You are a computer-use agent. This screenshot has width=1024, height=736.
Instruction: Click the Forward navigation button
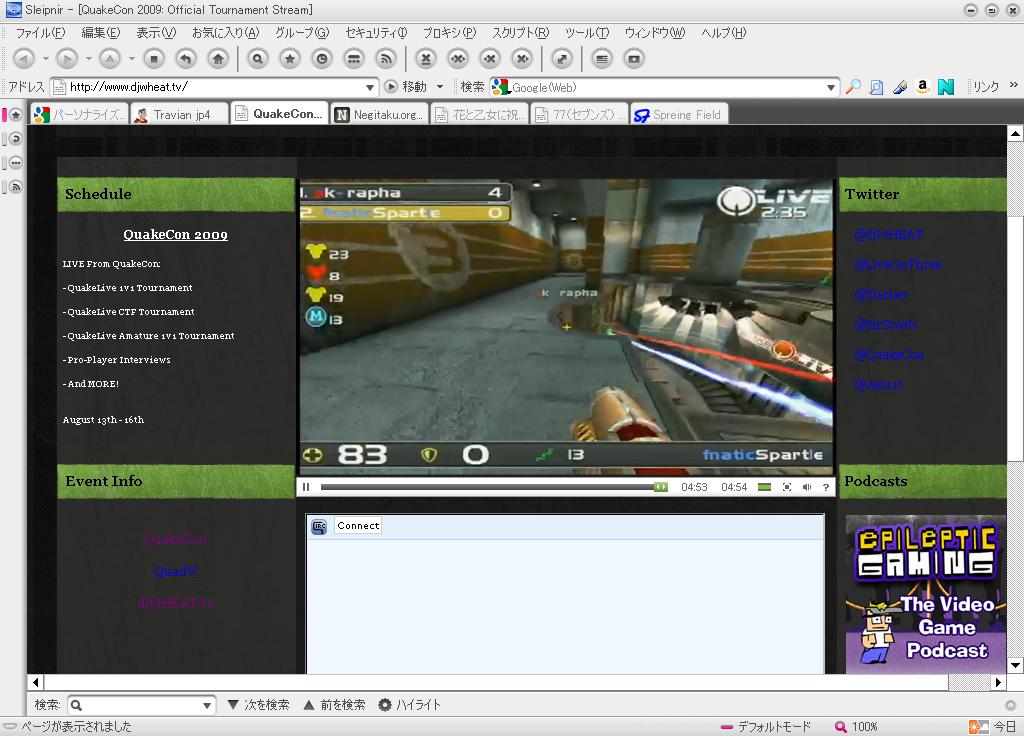(67, 59)
